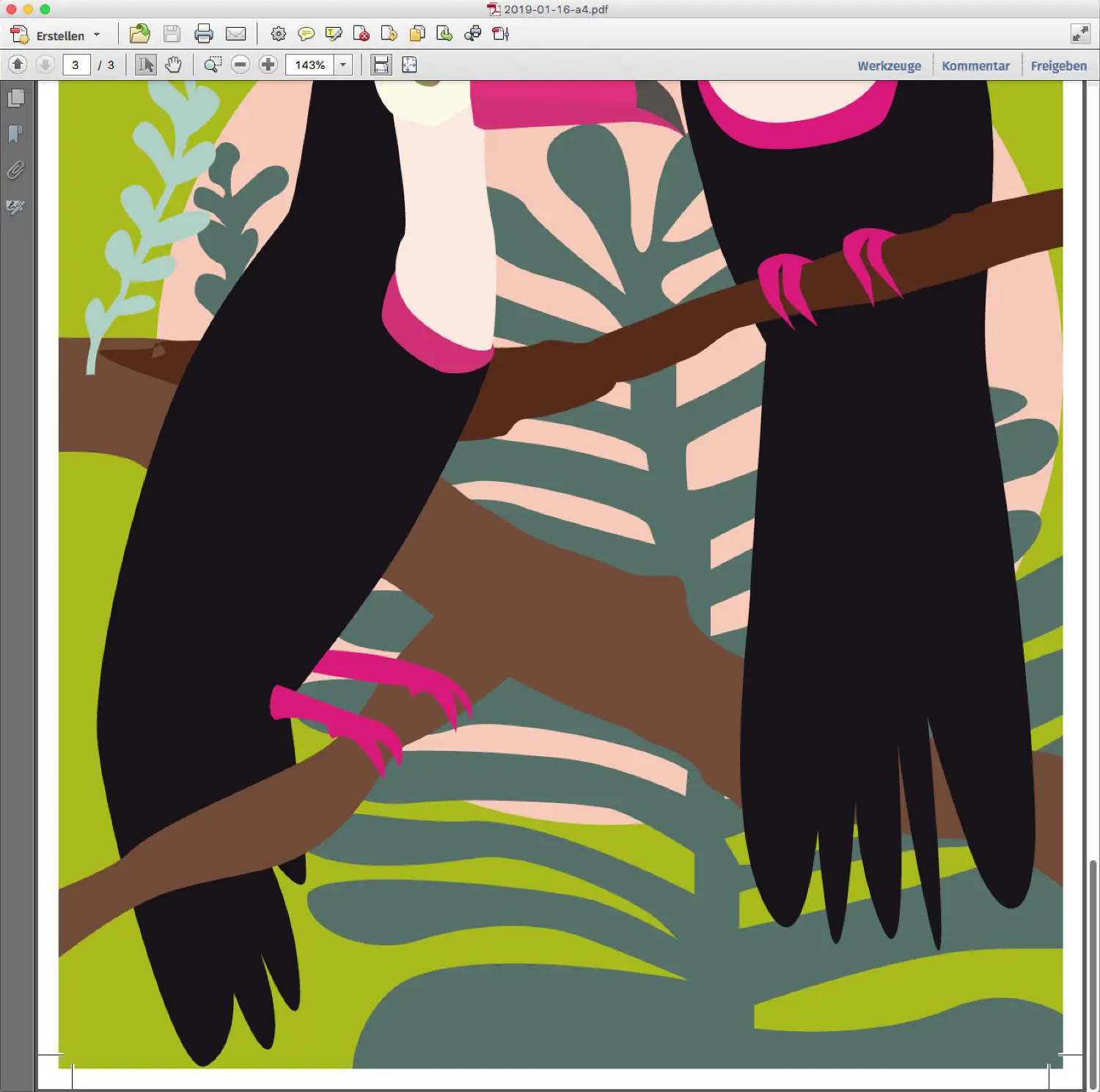Click the gear settings icon
The image size is (1100, 1092).
tap(278, 34)
